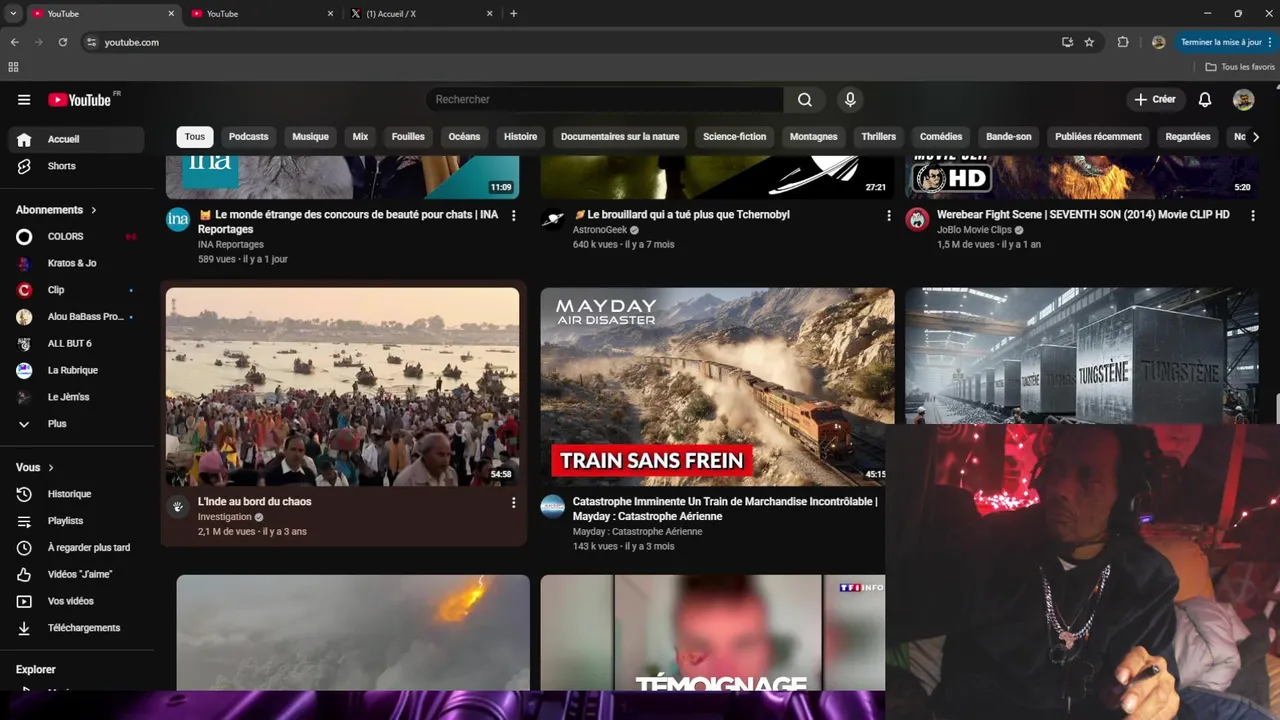Screen dimensions: 1280x720
Task: Switch to the Accueil / X tab
Action: point(420,14)
